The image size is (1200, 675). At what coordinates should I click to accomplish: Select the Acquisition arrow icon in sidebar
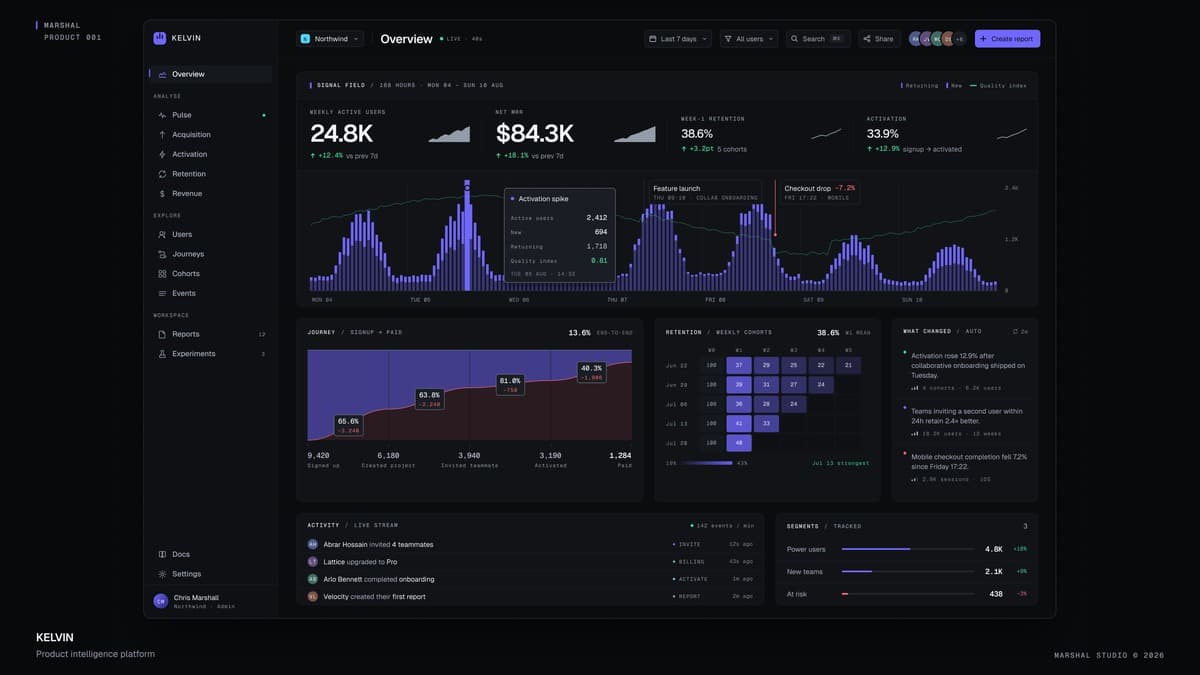[x=162, y=135]
